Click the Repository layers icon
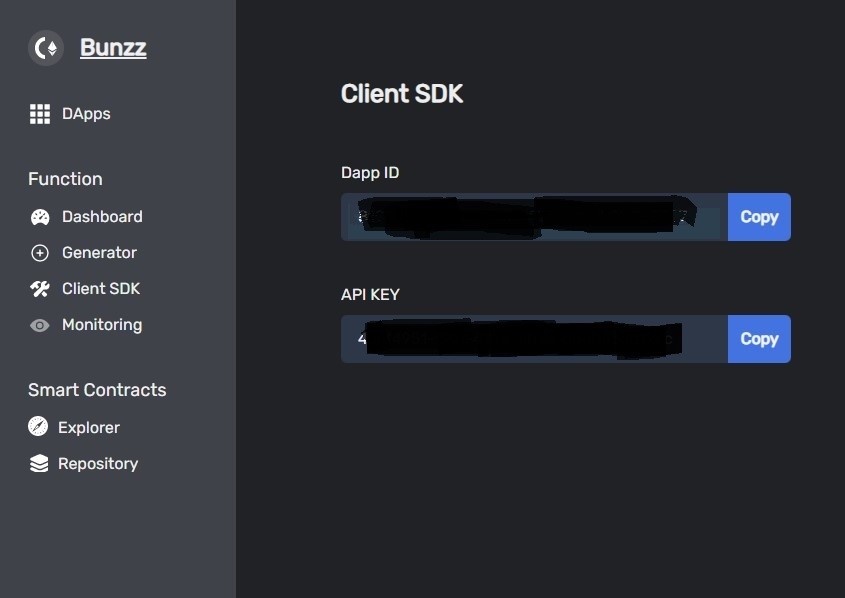This screenshot has height=598, width=845. 39,463
